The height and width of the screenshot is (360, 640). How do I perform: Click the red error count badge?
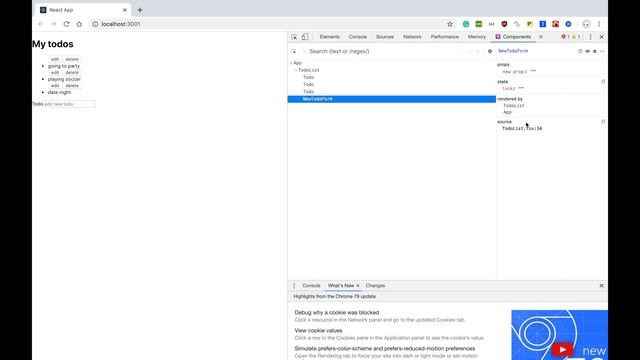[x=565, y=37]
